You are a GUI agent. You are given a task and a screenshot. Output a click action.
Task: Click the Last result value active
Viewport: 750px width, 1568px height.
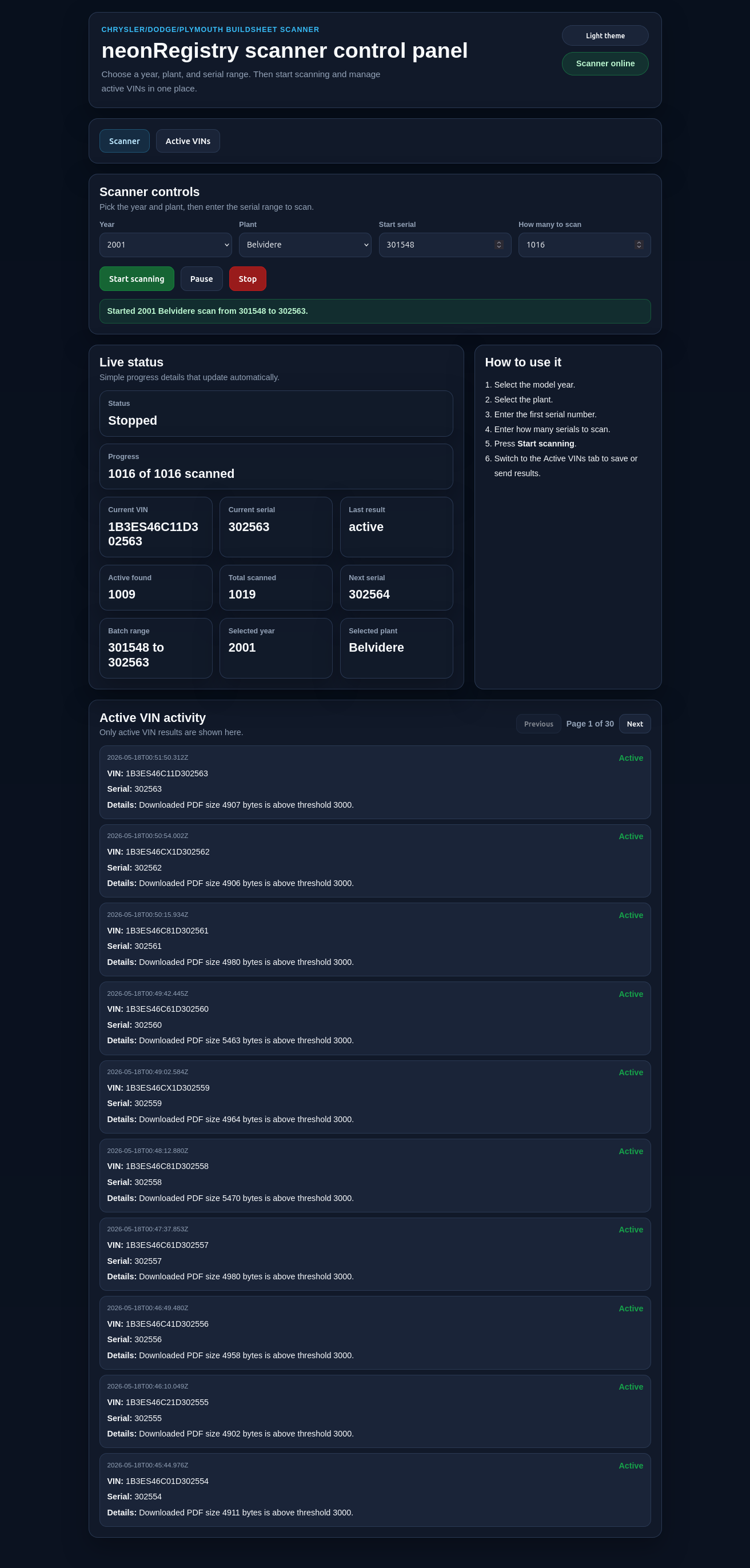[x=366, y=526]
